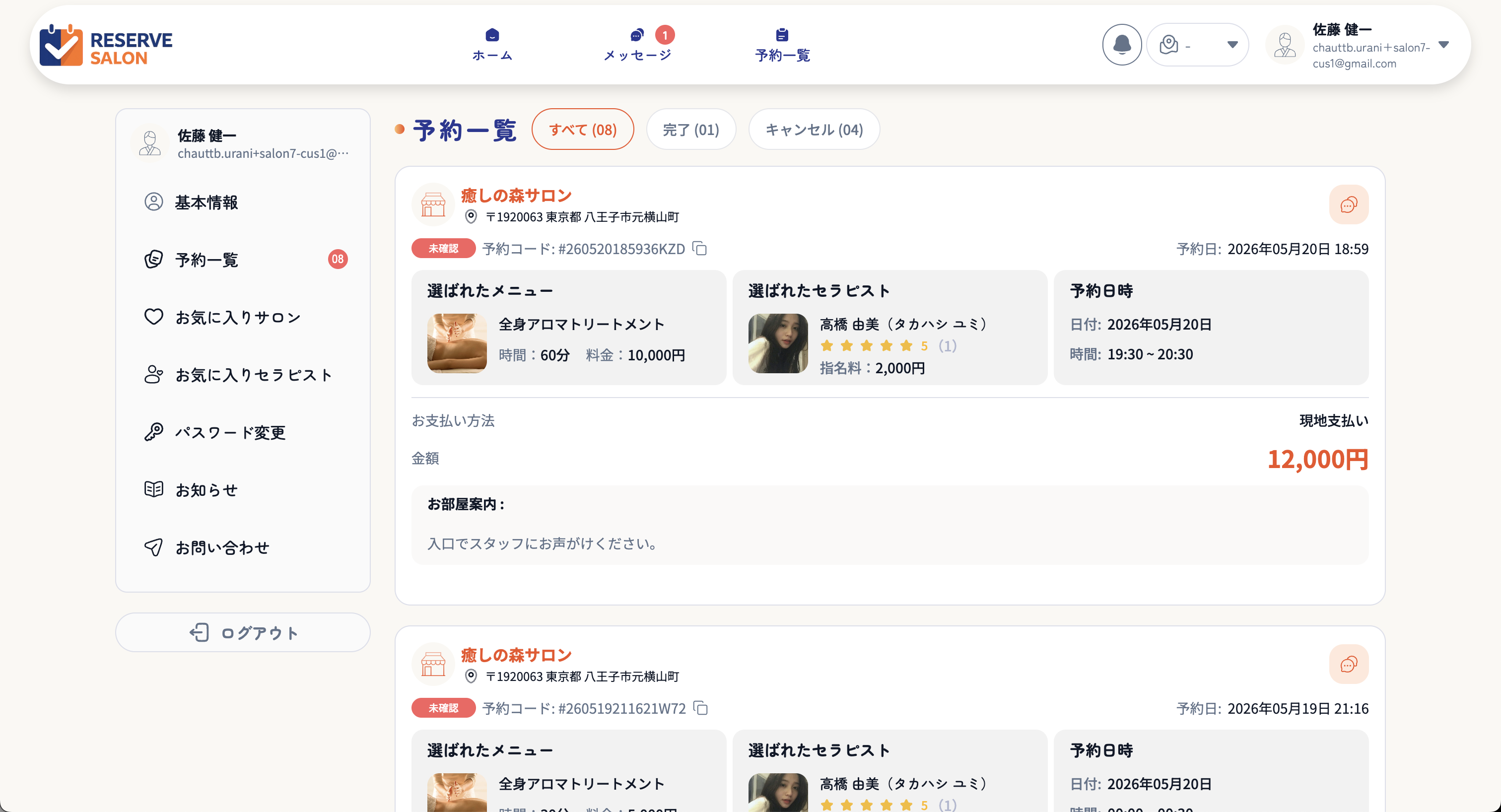The width and height of the screenshot is (1501, 812).
Task: Switch to キャンセル (04) tab
Action: 814,130
